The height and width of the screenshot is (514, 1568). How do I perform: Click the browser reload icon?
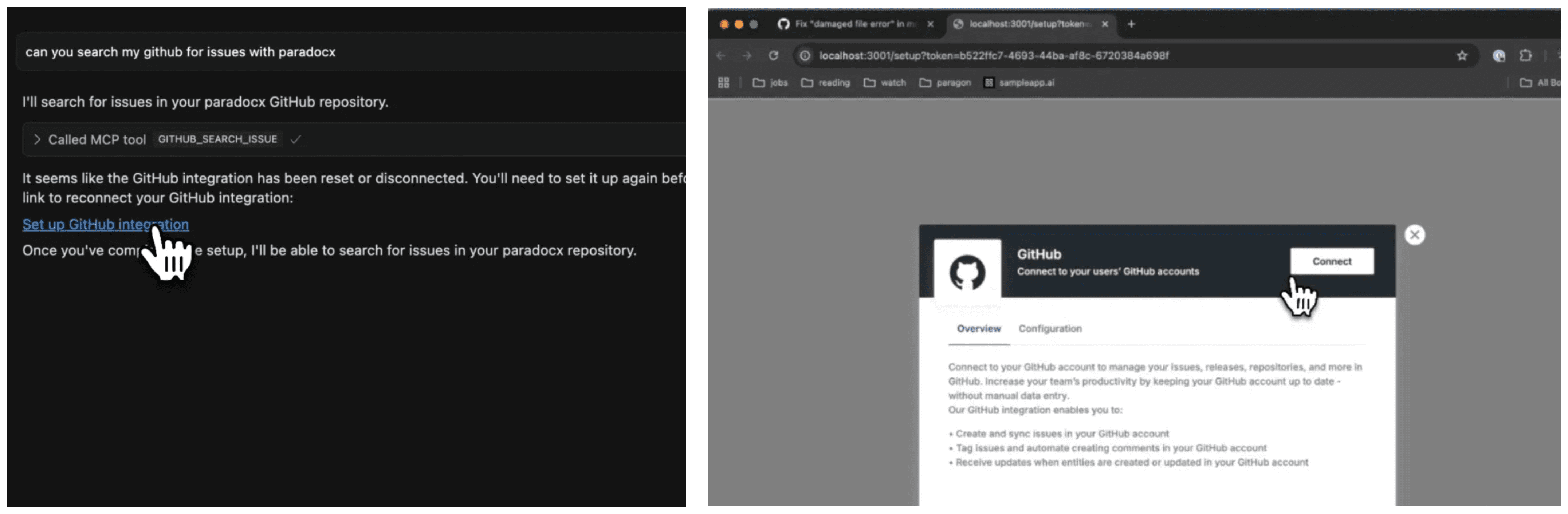(773, 55)
